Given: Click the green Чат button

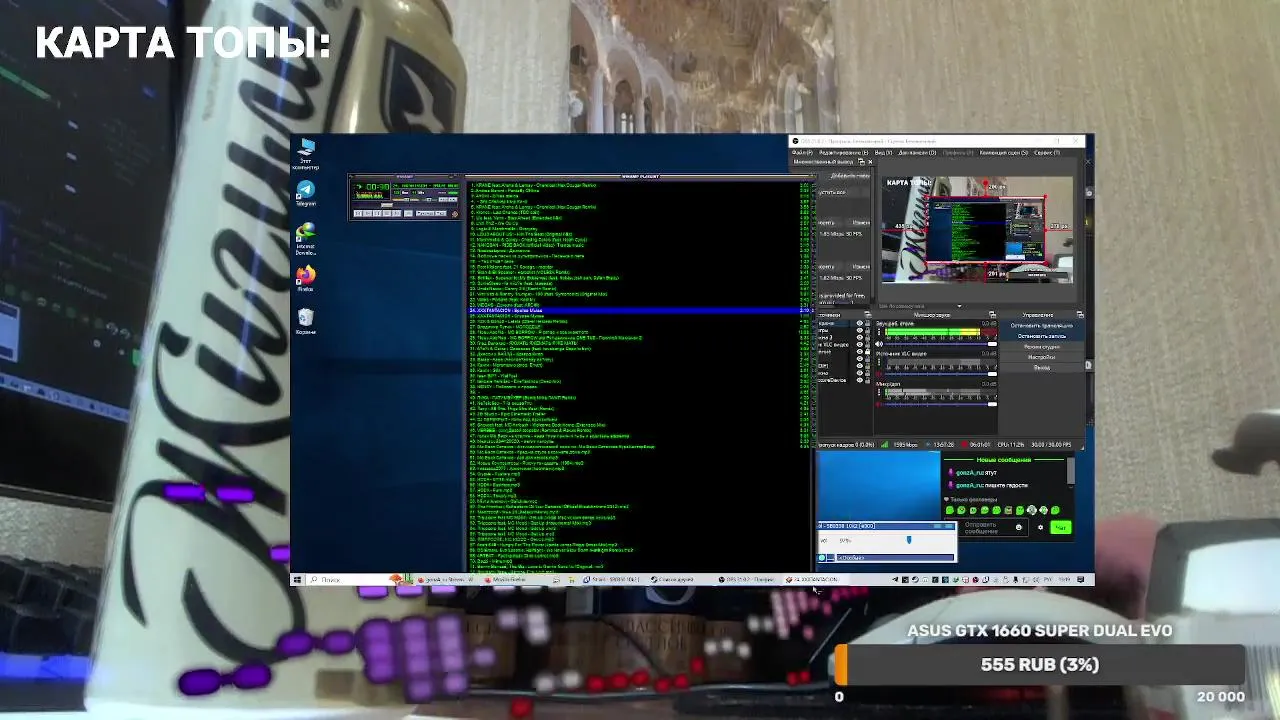Looking at the screenshot, I should point(1060,527).
